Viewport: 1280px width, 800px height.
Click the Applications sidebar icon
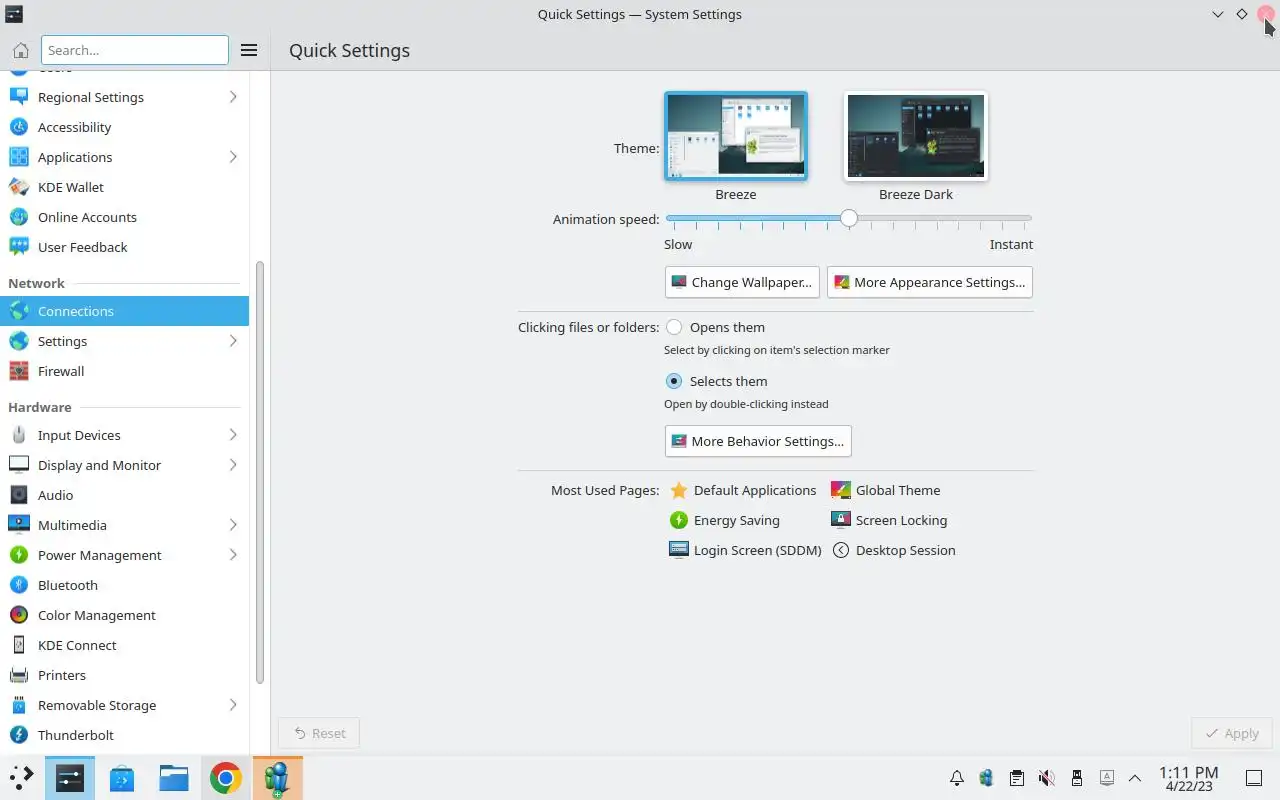18,157
